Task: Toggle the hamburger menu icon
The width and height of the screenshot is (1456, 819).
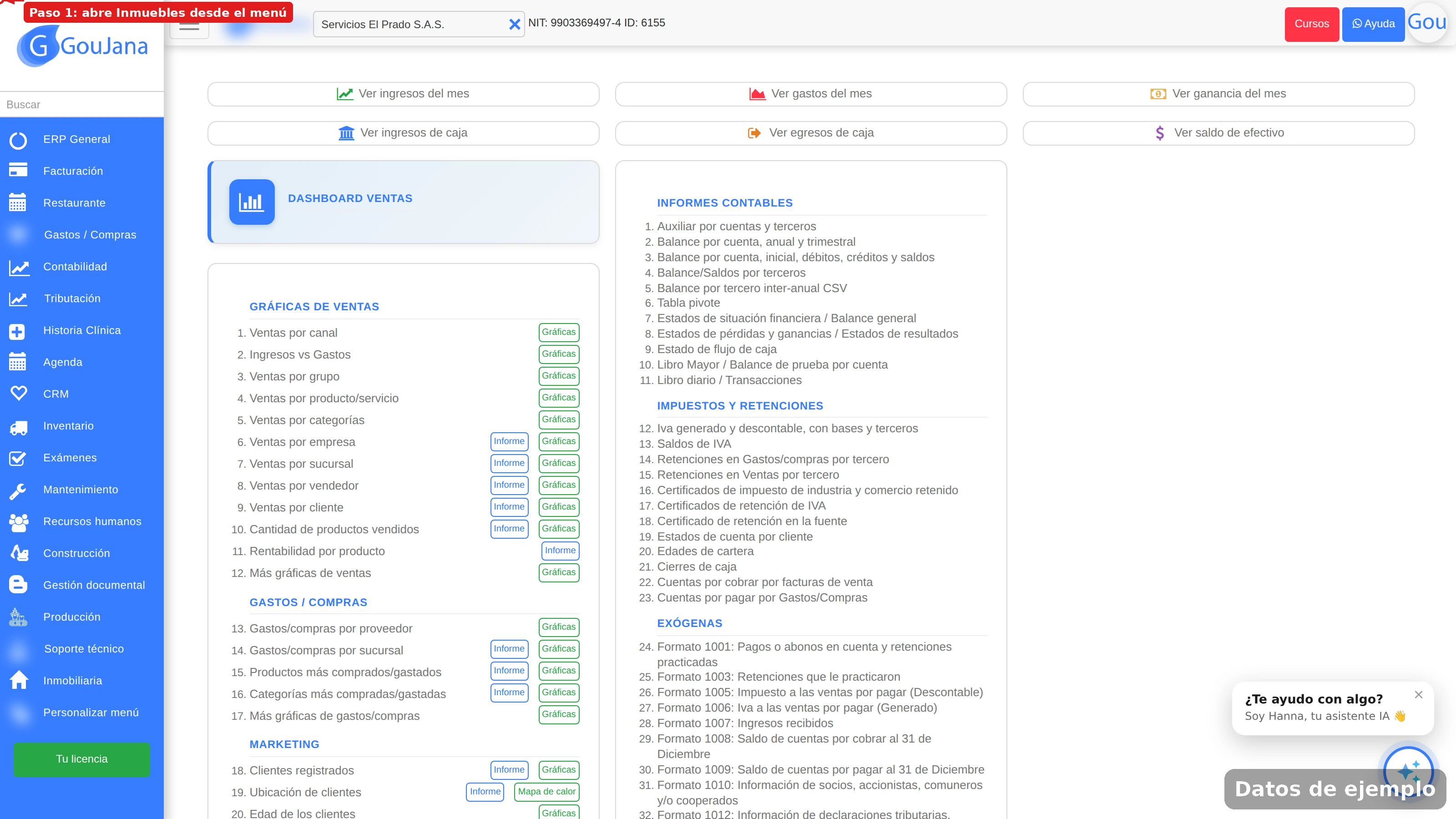Action: click(189, 26)
